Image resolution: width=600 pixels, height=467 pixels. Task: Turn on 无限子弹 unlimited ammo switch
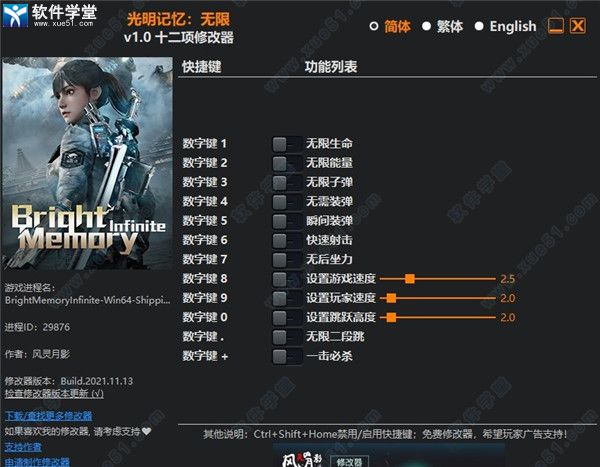point(287,183)
